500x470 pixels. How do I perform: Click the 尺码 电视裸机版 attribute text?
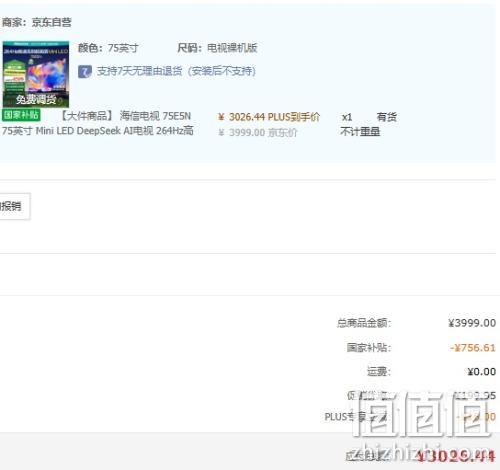pyautogui.click(x=217, y=48)
